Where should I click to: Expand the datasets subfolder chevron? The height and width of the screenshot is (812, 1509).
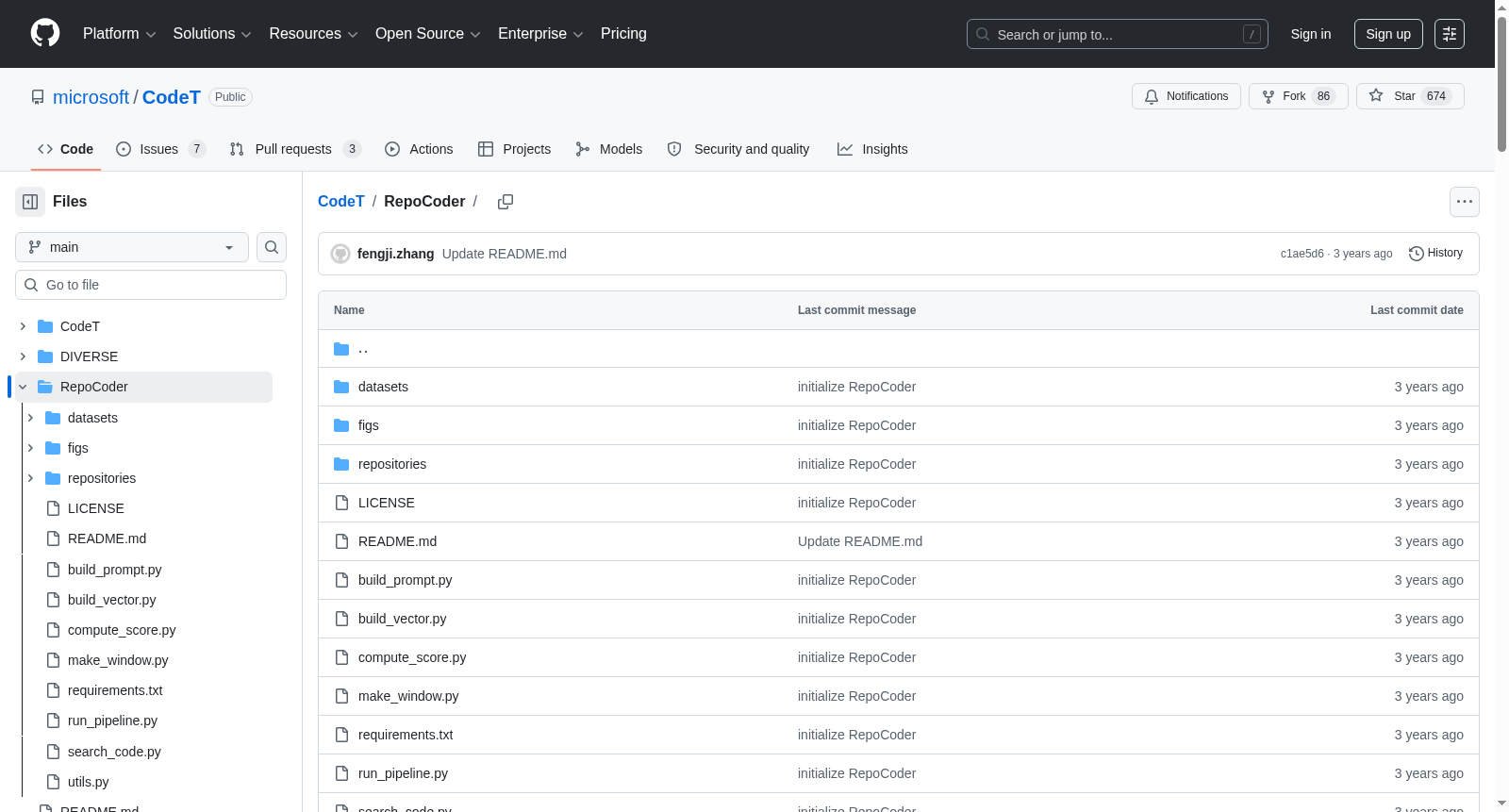pyautogui.click(x=30, y=418)
